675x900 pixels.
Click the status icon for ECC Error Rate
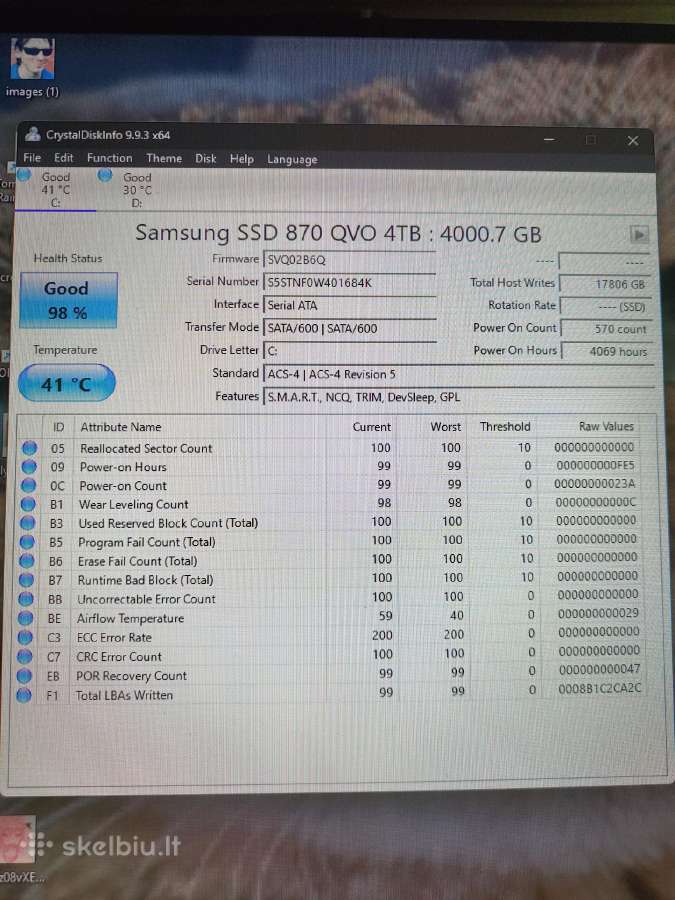pos(25,637)
